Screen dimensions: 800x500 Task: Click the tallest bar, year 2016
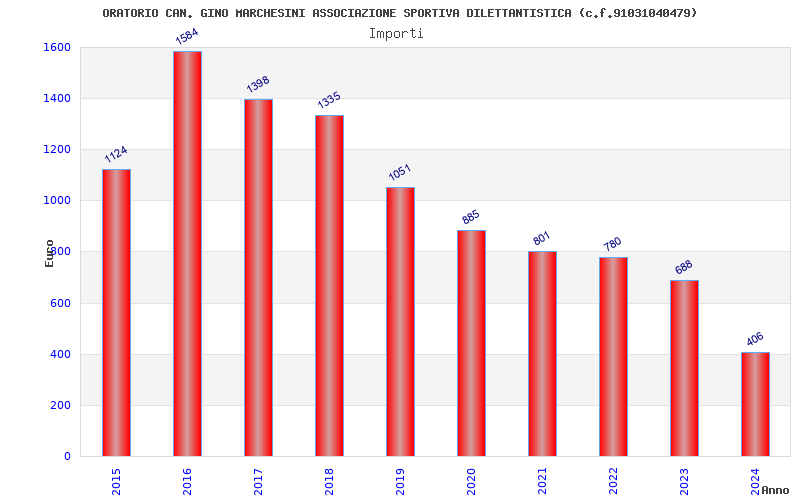tap(187, 254)
